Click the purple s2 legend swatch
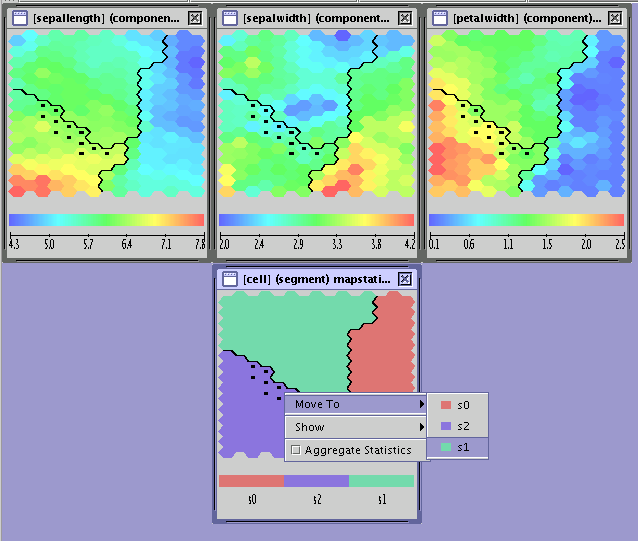Viewport: 638px width, 541px height. [316, 481]
